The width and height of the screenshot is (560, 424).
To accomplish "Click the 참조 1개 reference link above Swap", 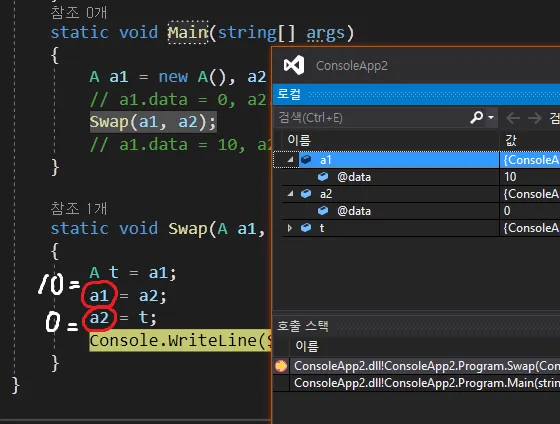I will (x=79, y=209).
